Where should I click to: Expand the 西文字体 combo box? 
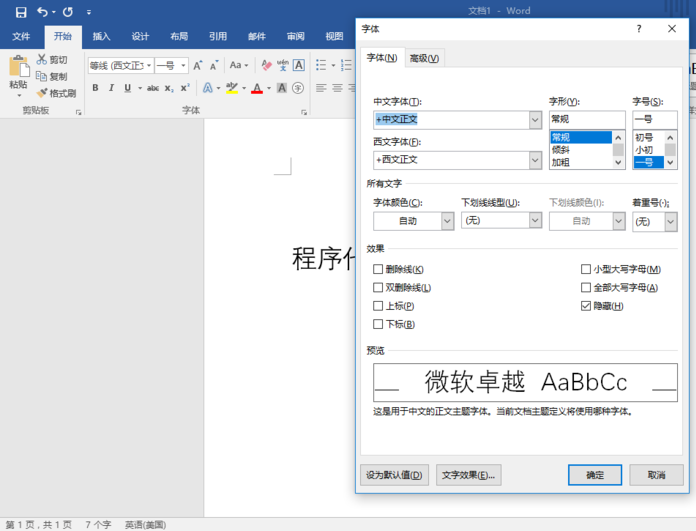[535, 160]
